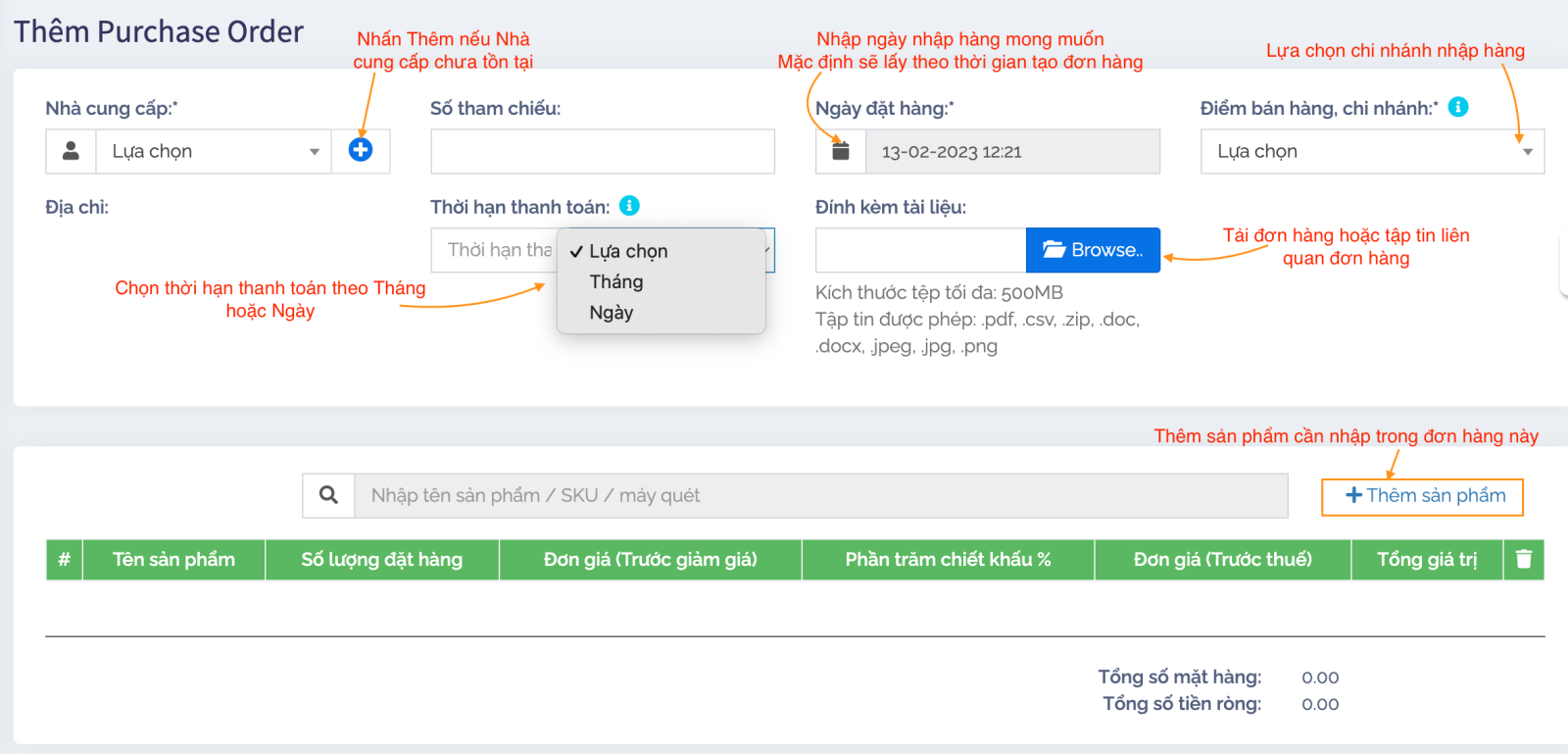Focus the Số tham chiếu input field
This screenshot has height=754, width=1568.
point(602,151)
